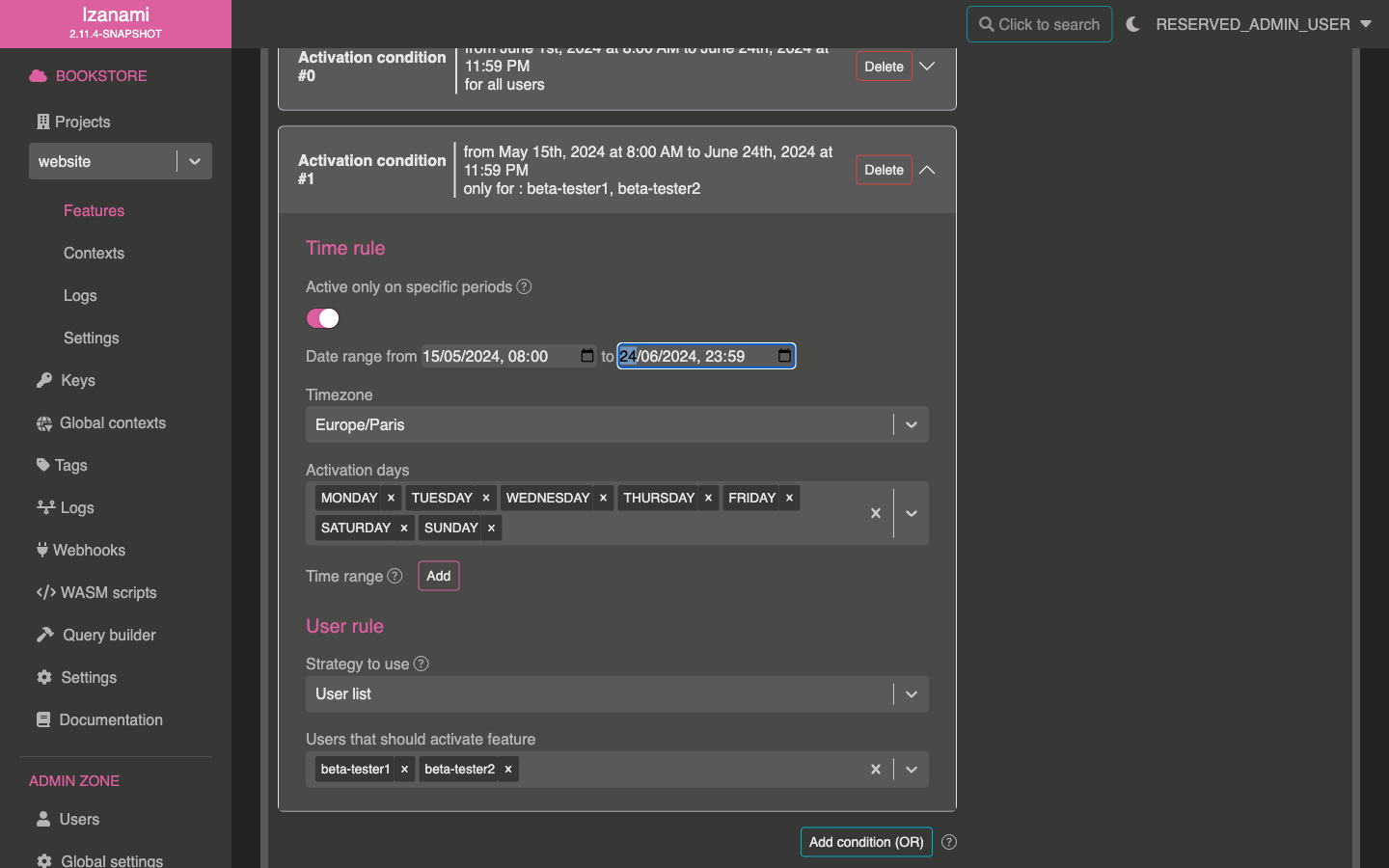This screenshot has width=1389, height=868.
Task: Disable the specific periods toggle switch
Action: tap(322, 318)
